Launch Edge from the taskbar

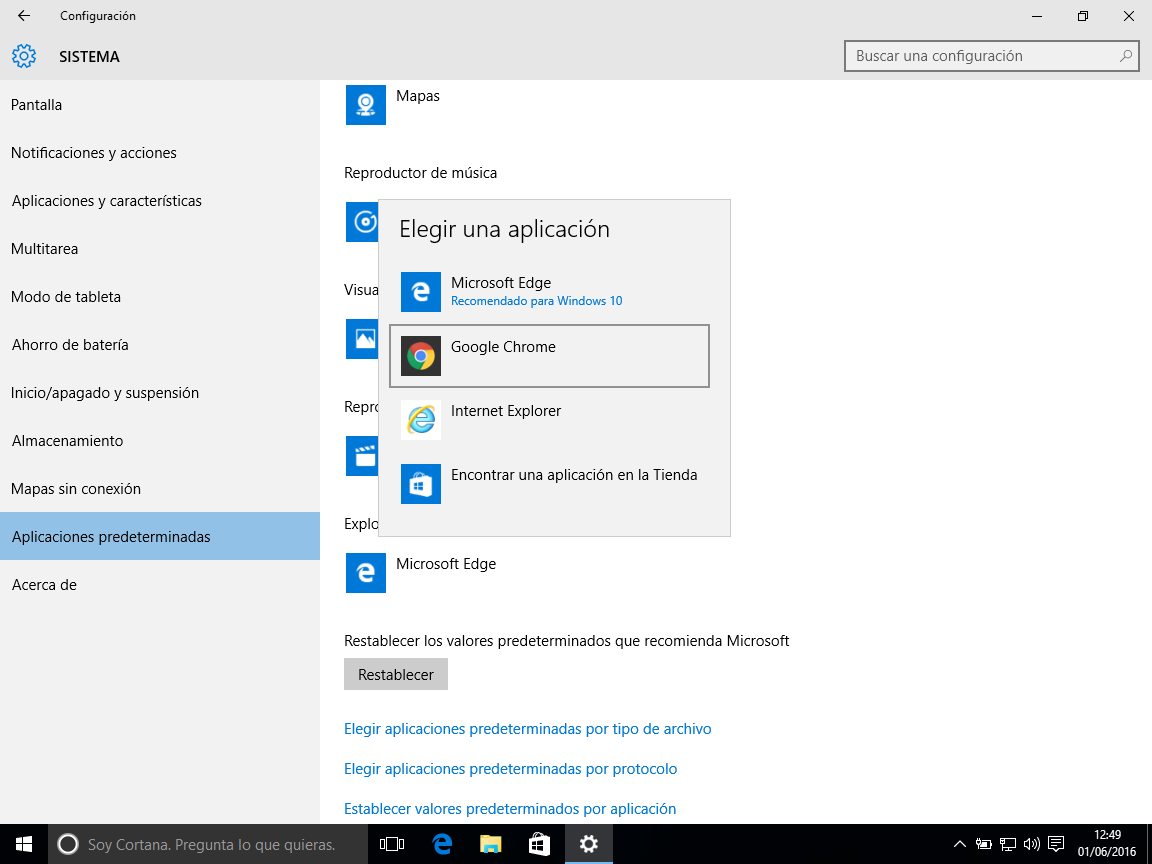click(442, 844)
